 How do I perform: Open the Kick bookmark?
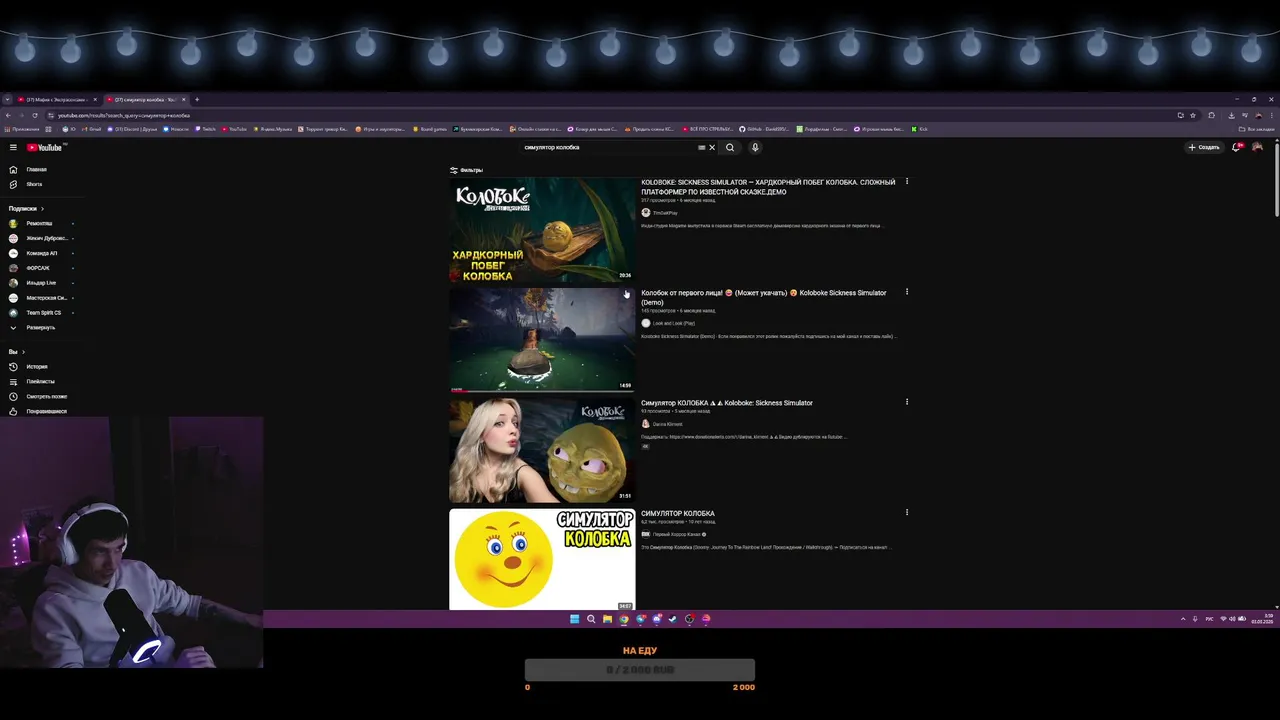[920, 129]
